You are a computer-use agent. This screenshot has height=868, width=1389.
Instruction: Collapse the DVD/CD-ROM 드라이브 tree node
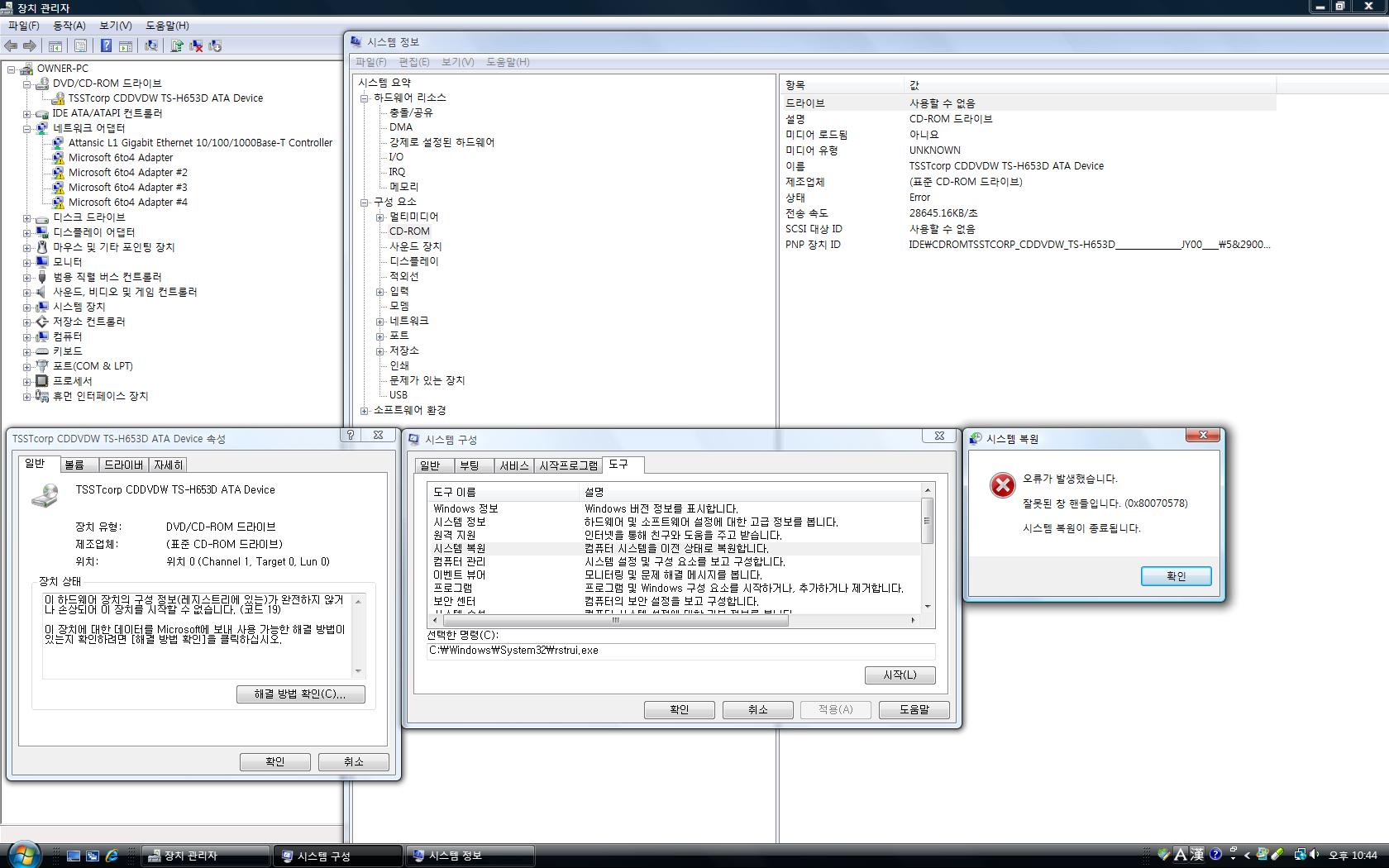26,83
